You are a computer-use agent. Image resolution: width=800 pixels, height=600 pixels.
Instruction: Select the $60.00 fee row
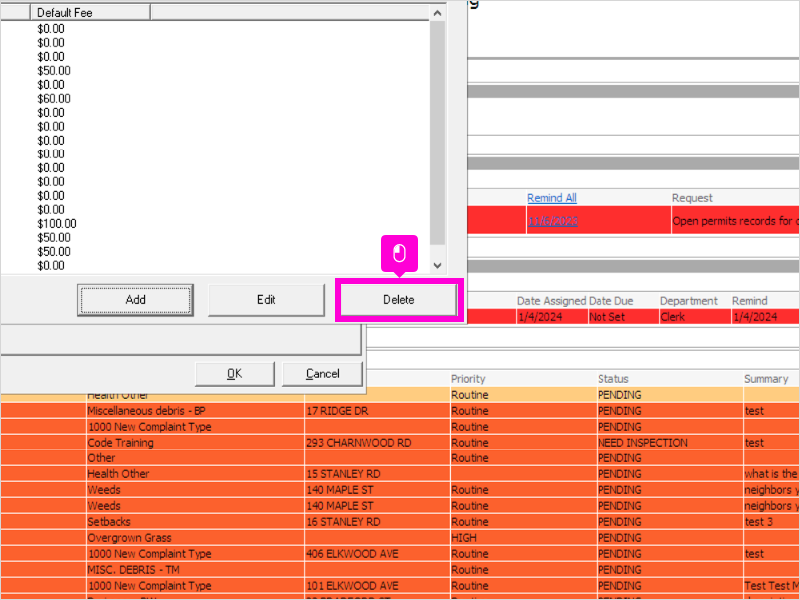[x=54, y=98]
